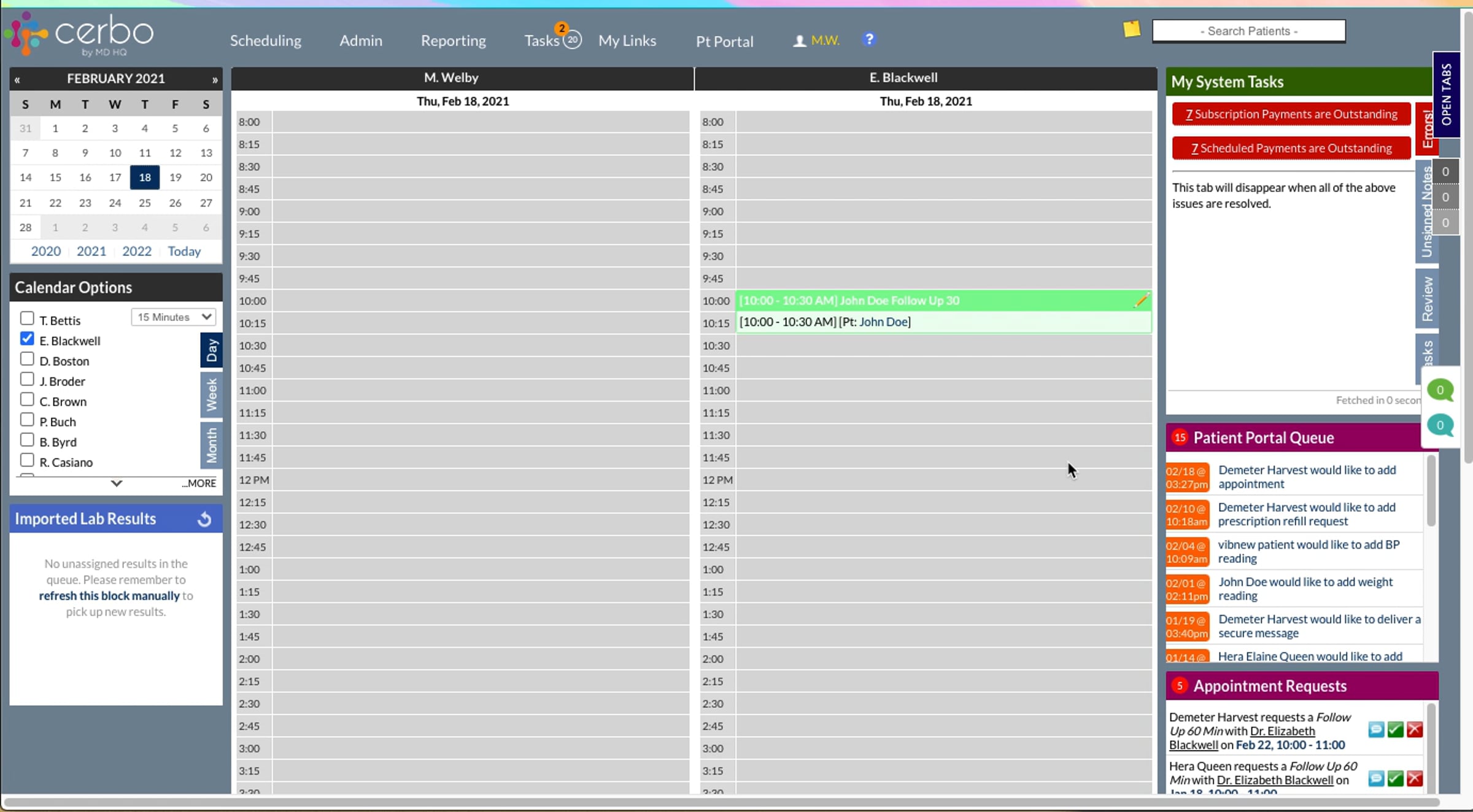The image size is (1473, 812).
Task: Enable R. Casiano calendar checkbox
Action: [27, 460]
